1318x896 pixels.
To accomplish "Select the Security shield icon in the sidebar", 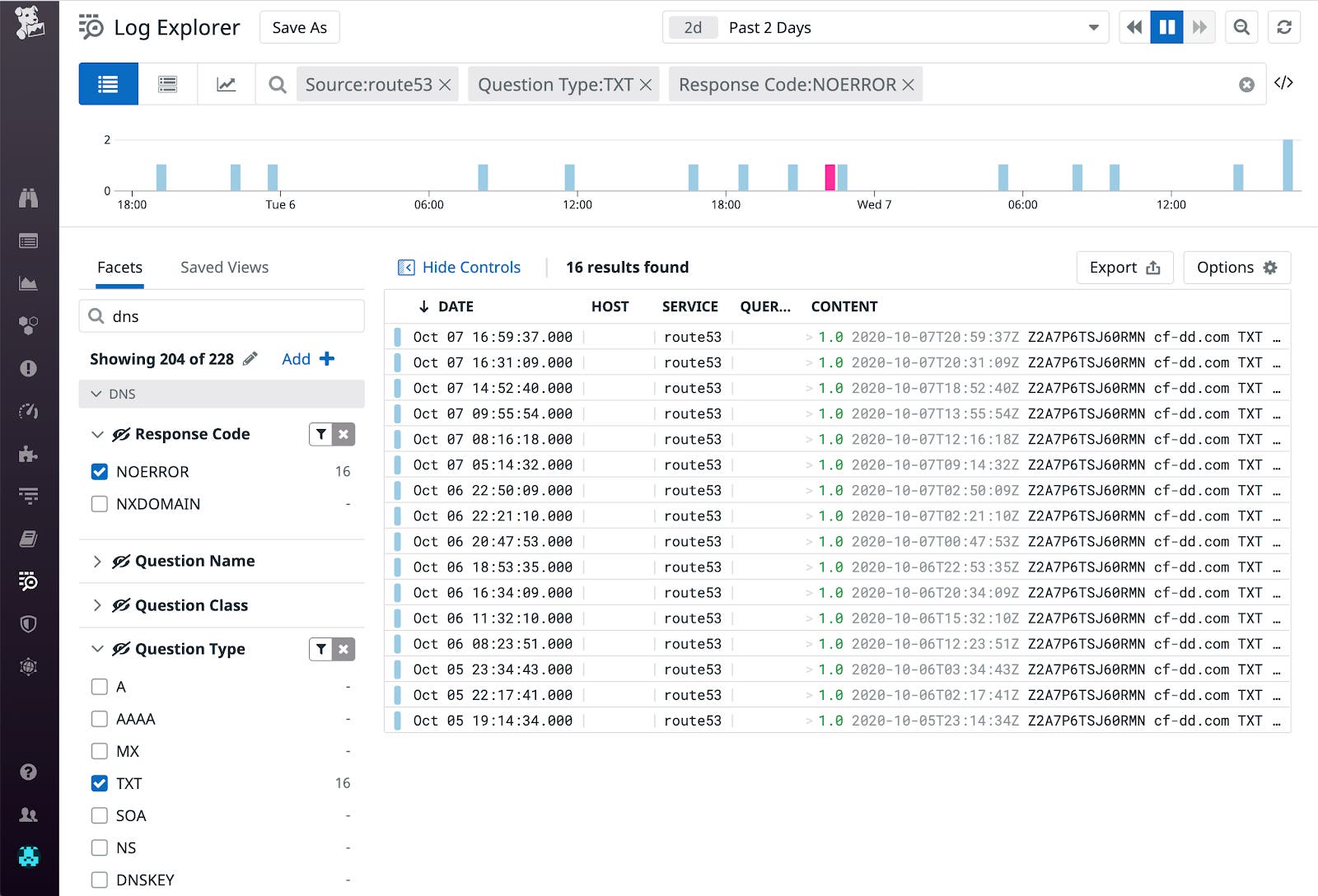I will point(29,623).
